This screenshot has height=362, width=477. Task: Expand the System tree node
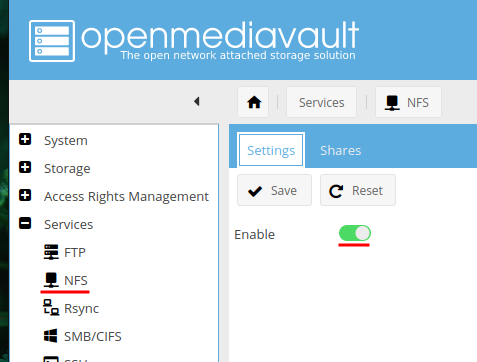click(x=25, y=139)
